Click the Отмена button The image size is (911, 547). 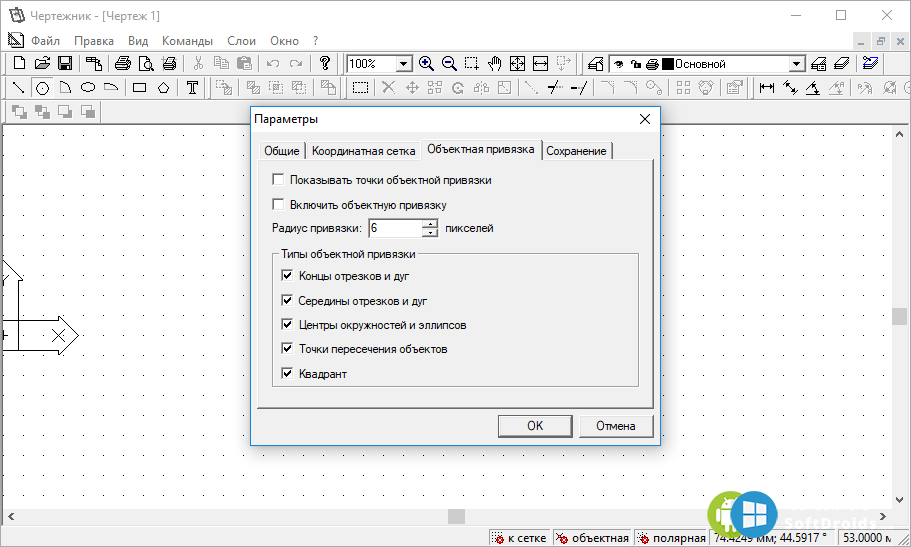tap(616, 426)
